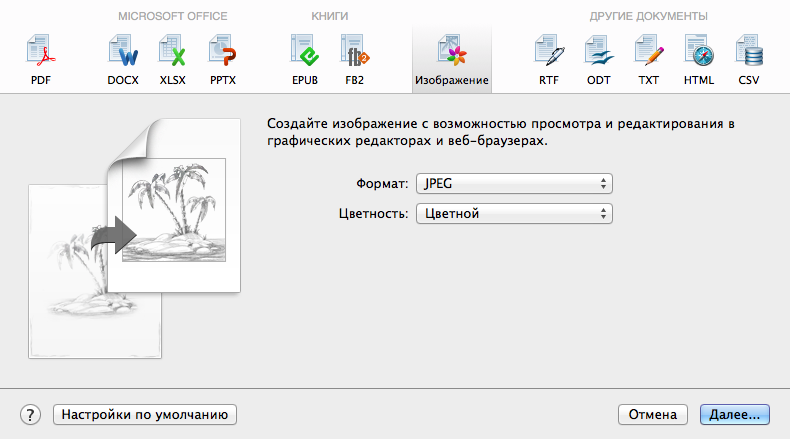Image resolution: width=790 pixels, height=439 pixels.
Task: Select the CSV database format icon
Action: (749, 52)
